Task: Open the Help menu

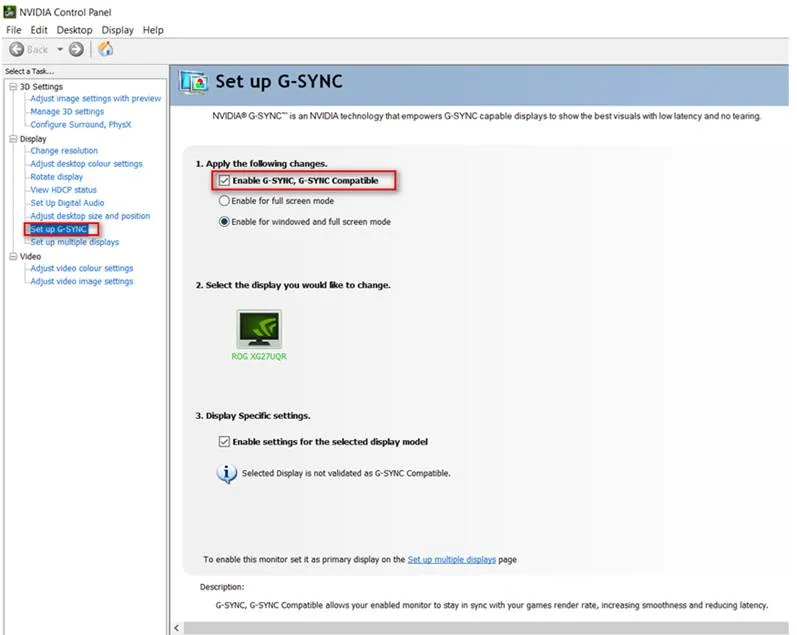Action: (153, 30)
